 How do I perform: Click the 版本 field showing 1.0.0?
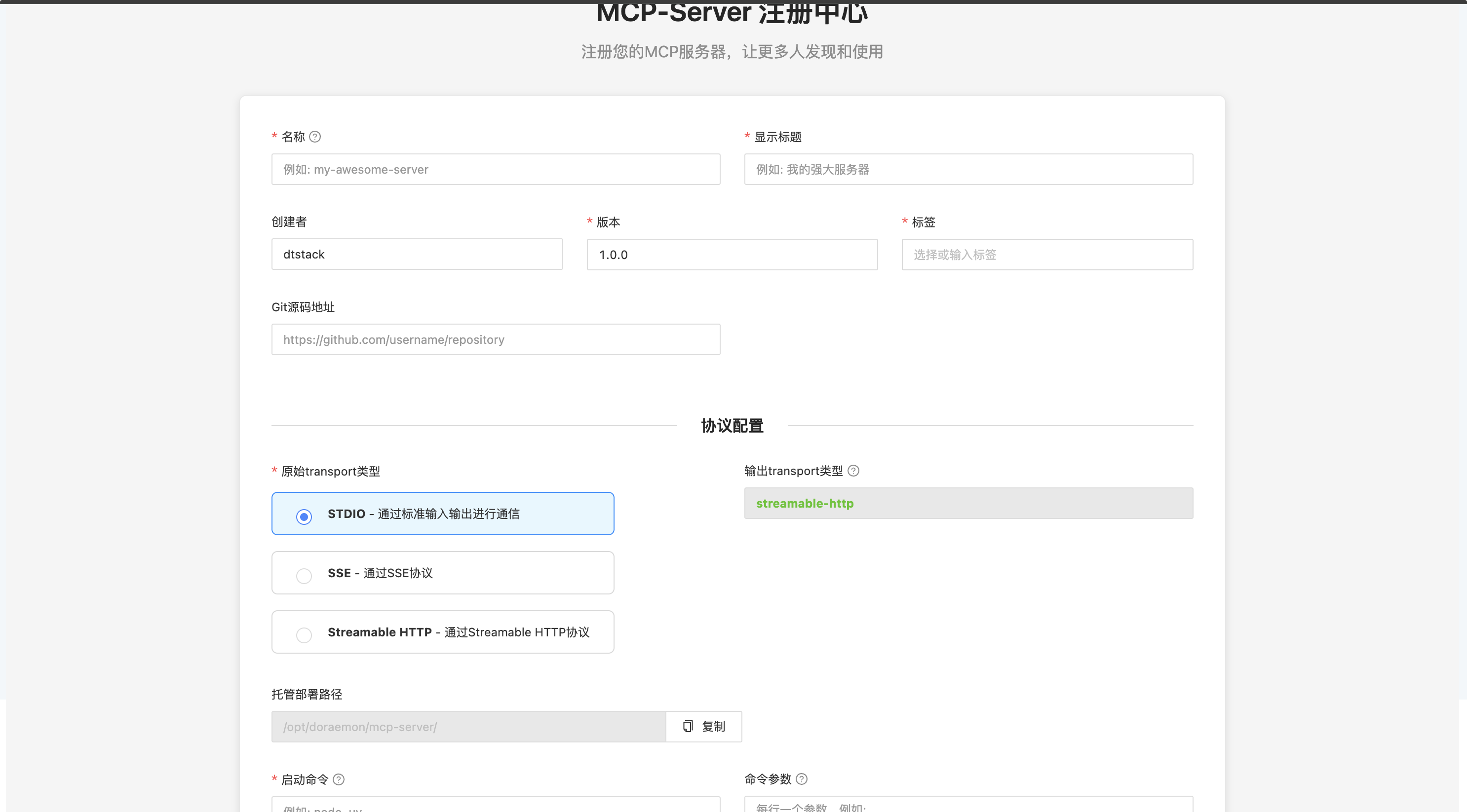pyautogui.click(x=732, y=255)
